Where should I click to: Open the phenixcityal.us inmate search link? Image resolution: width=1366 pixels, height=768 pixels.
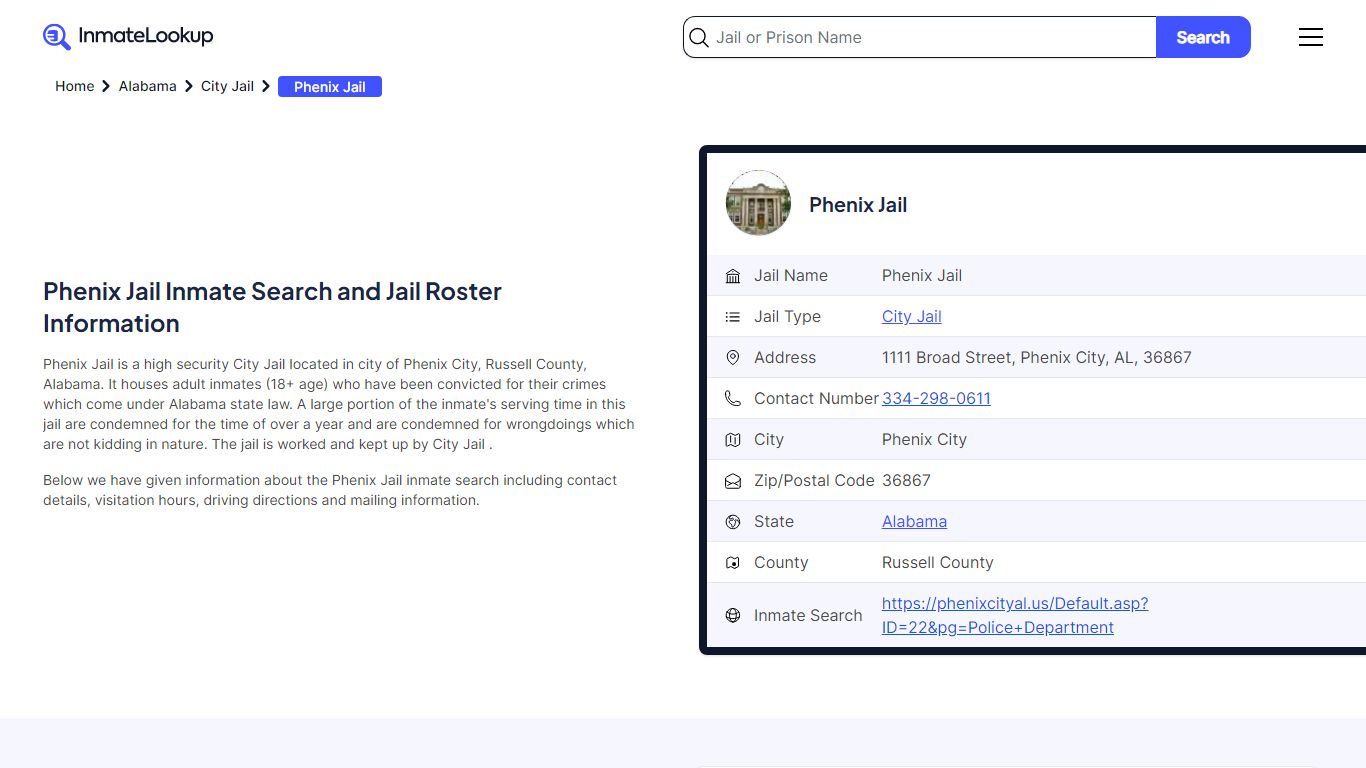click(1015, 616)
